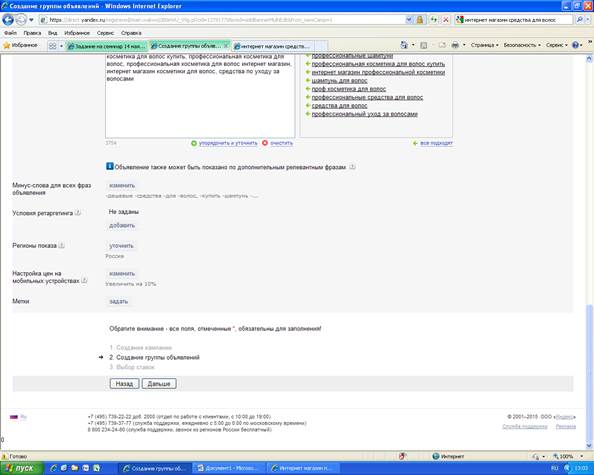The height and width of the screenshot is (475, 594).
Task: Open info icon next to additional relevant phrases
Action: (x=352, y=167)
